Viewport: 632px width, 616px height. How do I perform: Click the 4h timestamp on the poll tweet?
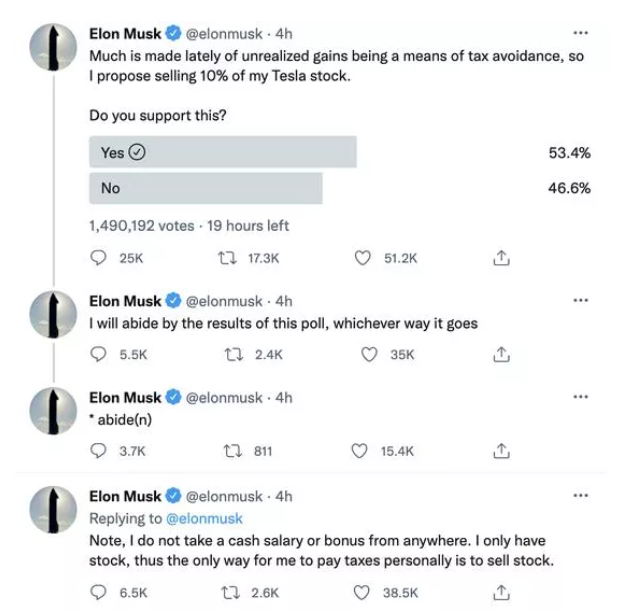(283, 35)
